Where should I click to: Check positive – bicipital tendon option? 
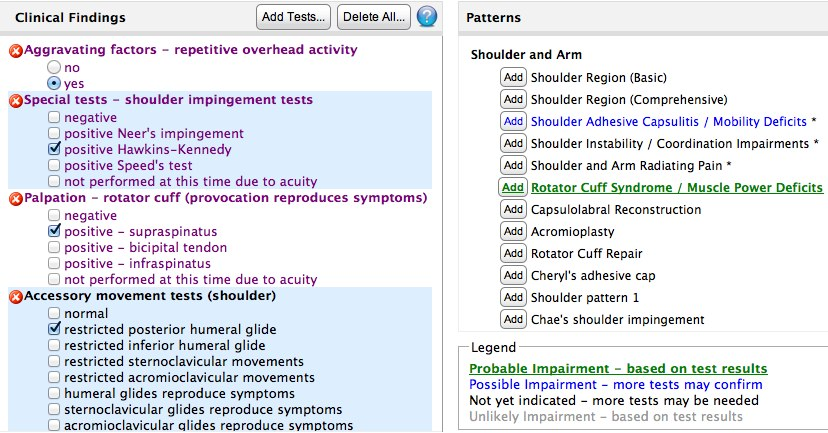click(55, 247)
